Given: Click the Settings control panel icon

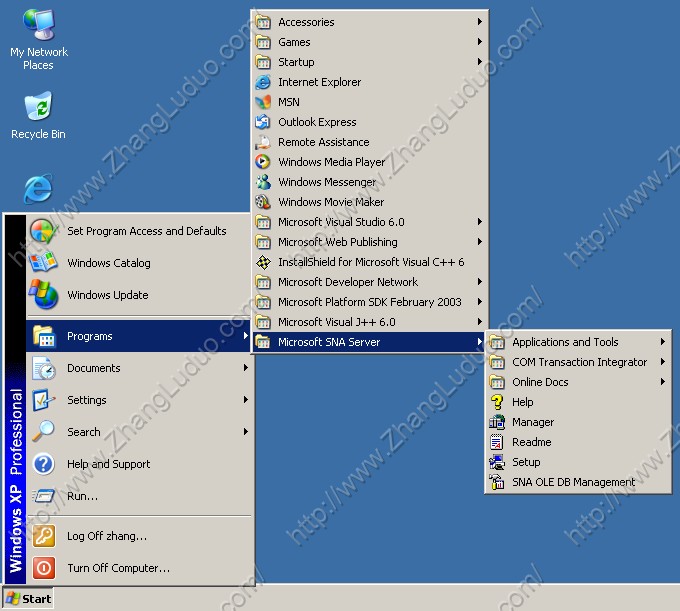Looking at the screenshot, I should pyautogui.click(x=43, y=400).
